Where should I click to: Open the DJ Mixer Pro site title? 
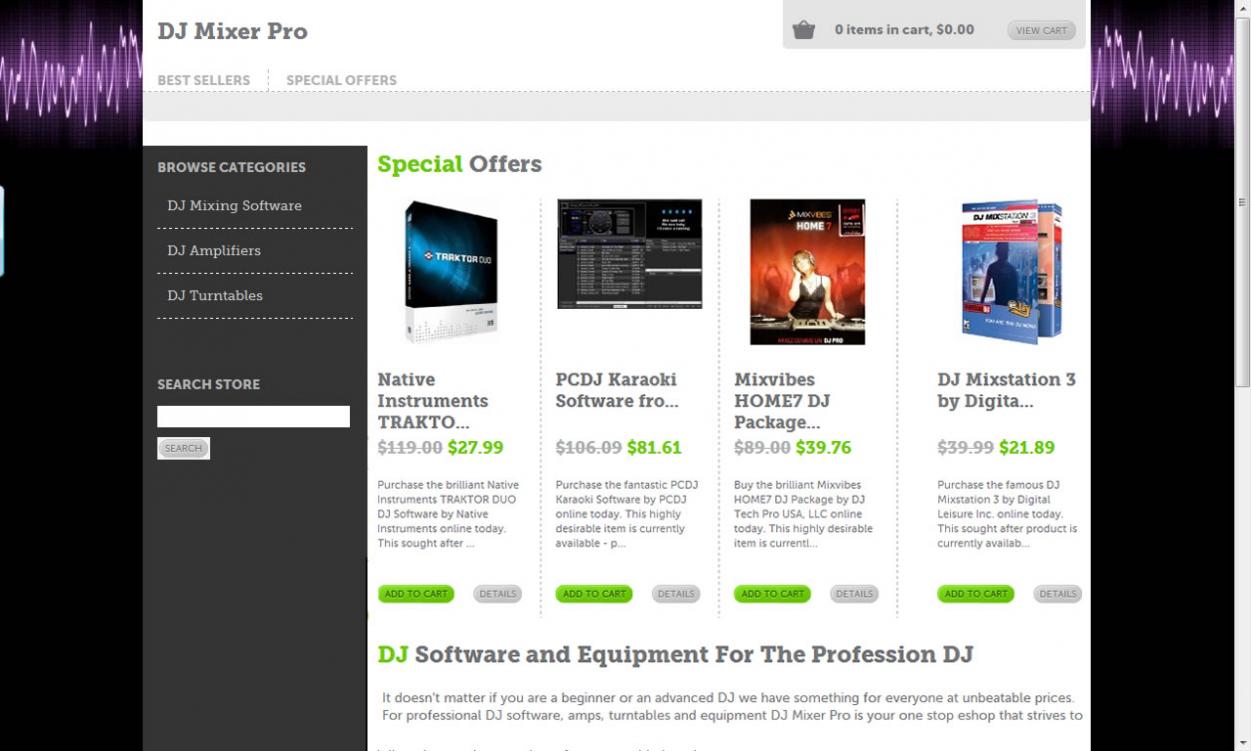[232, 31]
